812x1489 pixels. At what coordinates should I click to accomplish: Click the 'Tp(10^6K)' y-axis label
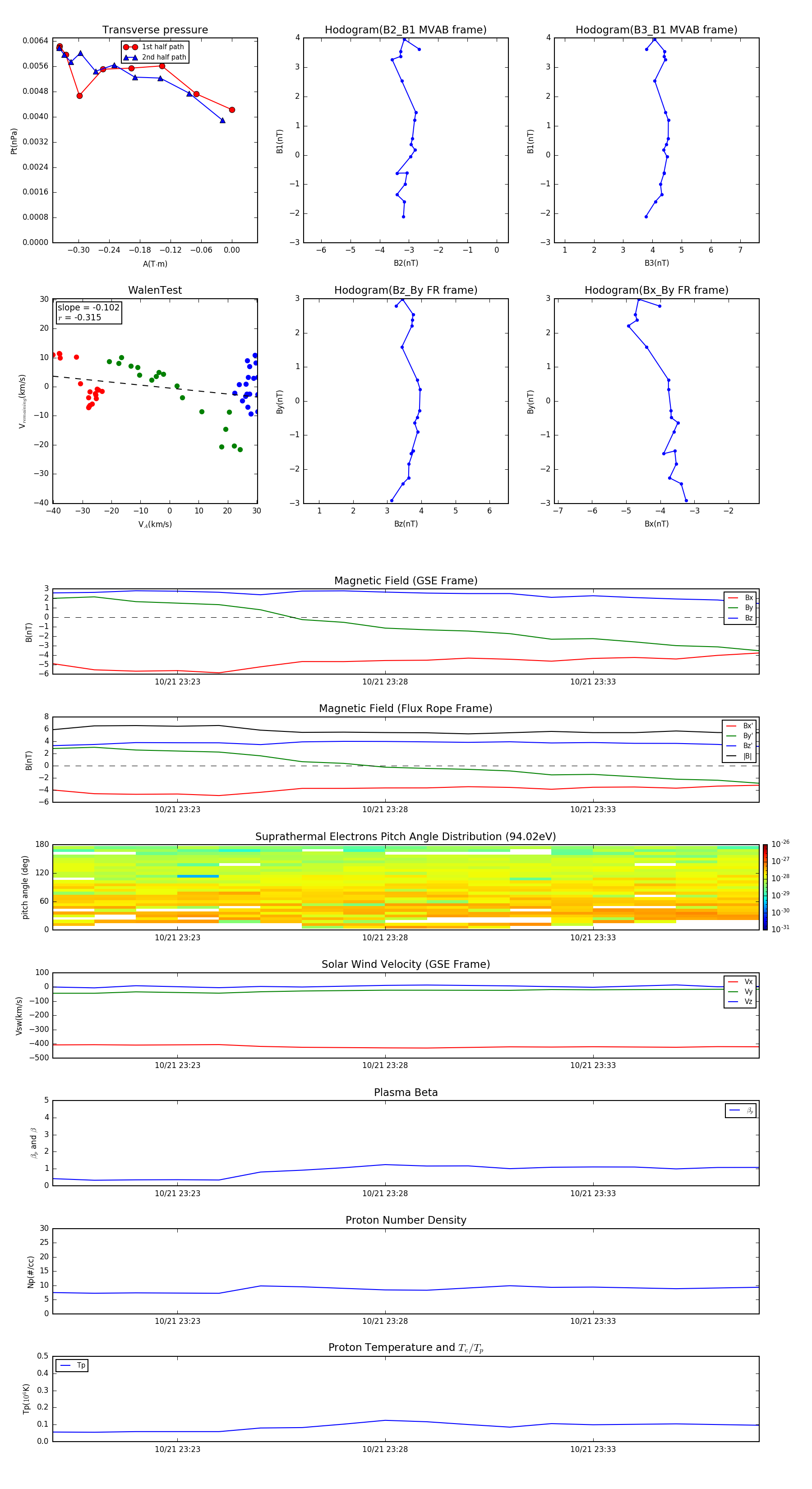click(26, 1399)
